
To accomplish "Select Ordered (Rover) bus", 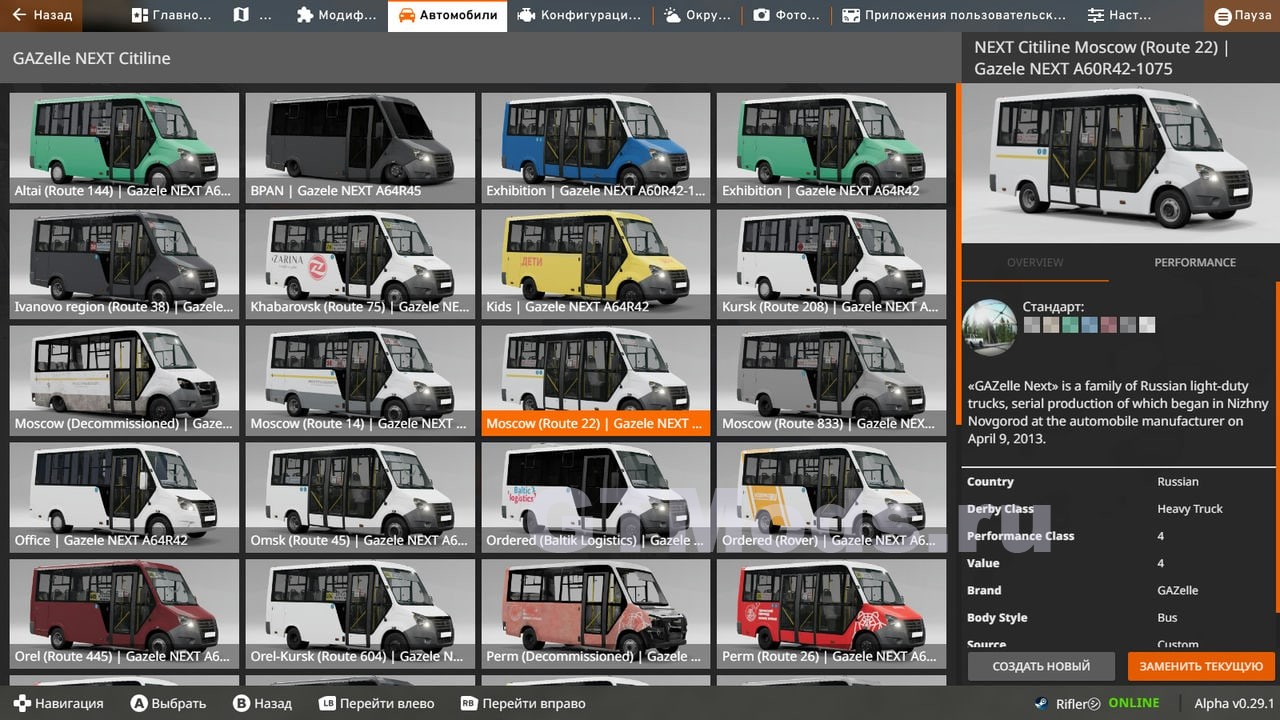I will [832, 498].
